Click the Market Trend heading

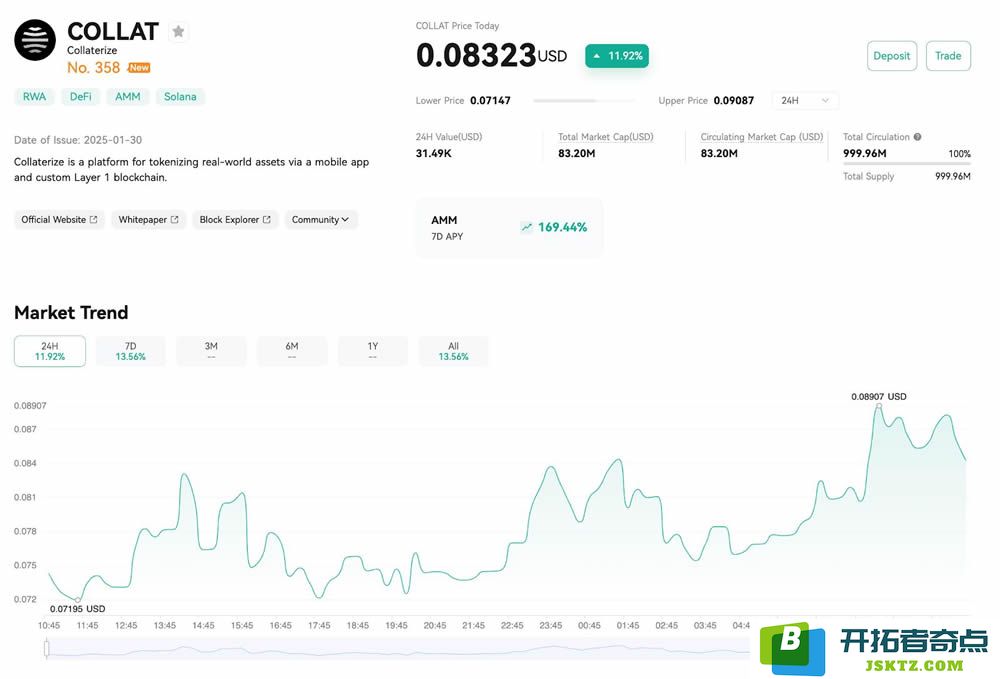[x=71, y=312]
